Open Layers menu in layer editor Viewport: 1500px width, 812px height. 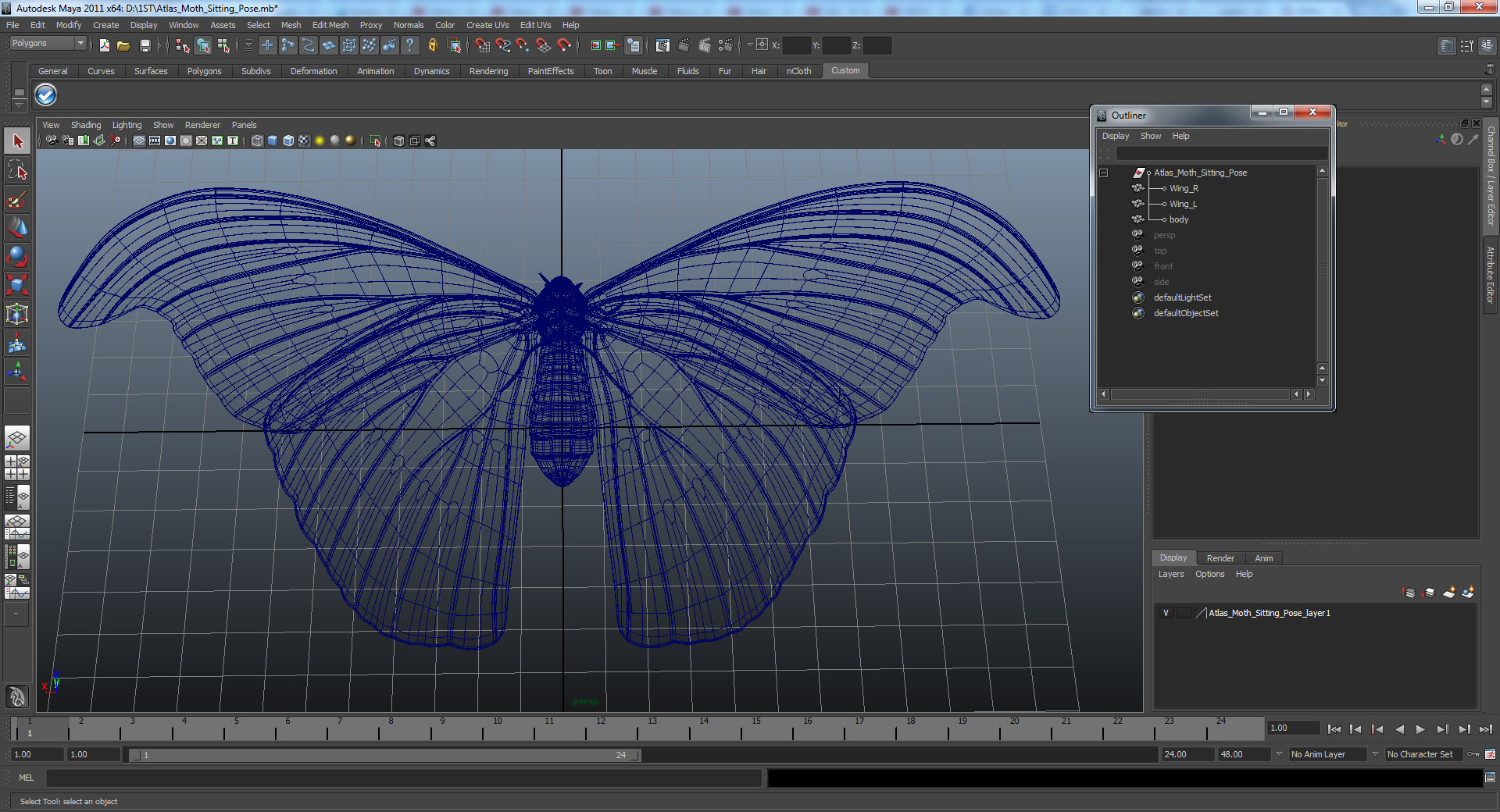click(1170, 574)
